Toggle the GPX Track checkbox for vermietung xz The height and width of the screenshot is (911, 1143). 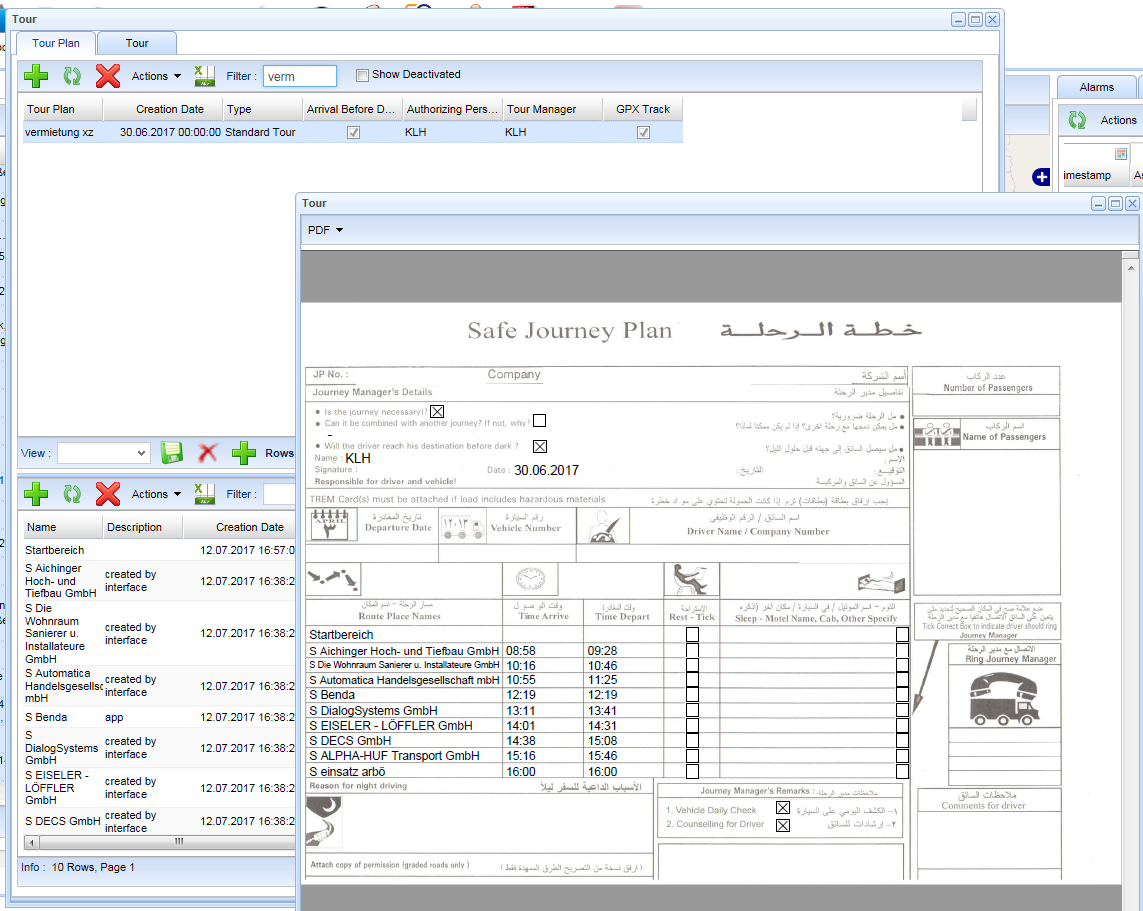point(643,131)
